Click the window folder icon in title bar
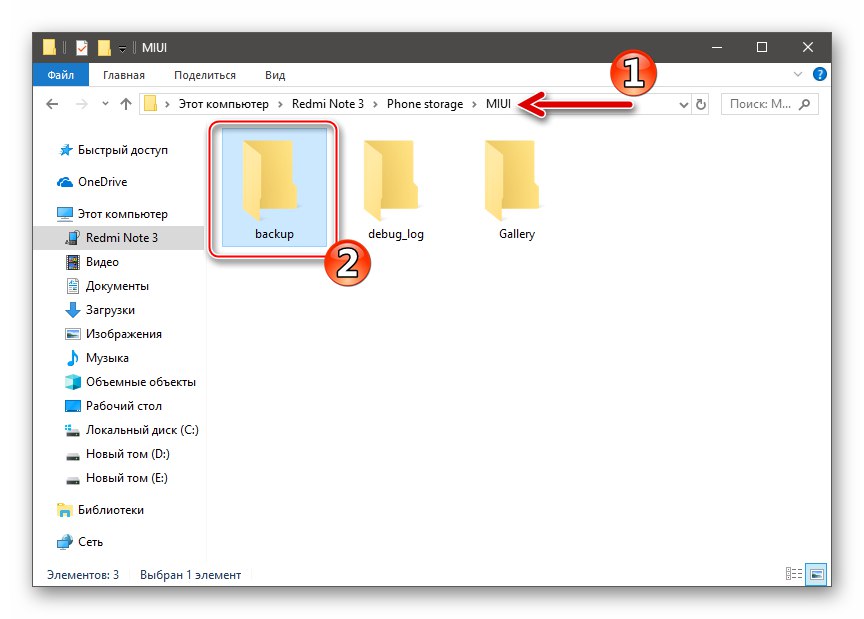This screenshot has height=619, width=864. 50,48
